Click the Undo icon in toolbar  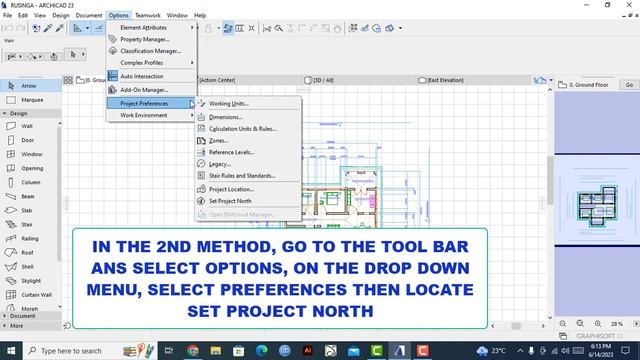coord(8,28)
